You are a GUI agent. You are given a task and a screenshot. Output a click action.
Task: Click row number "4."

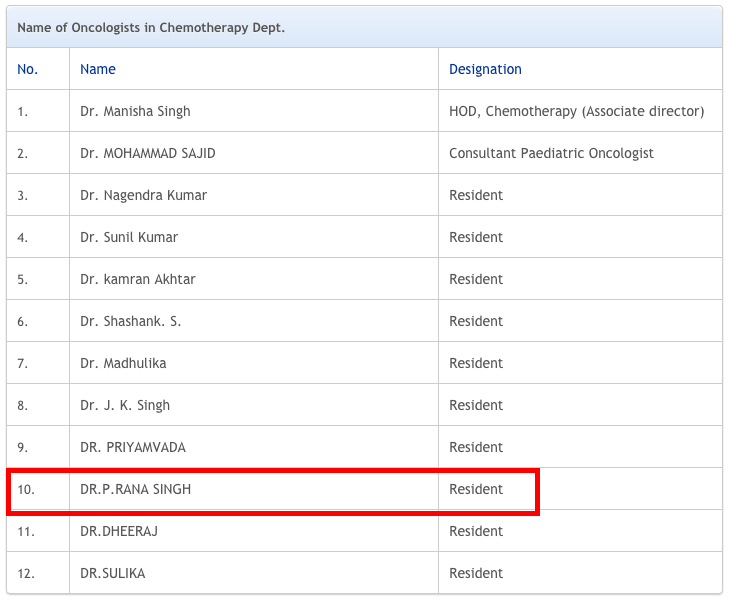click(x=22, y=237)
